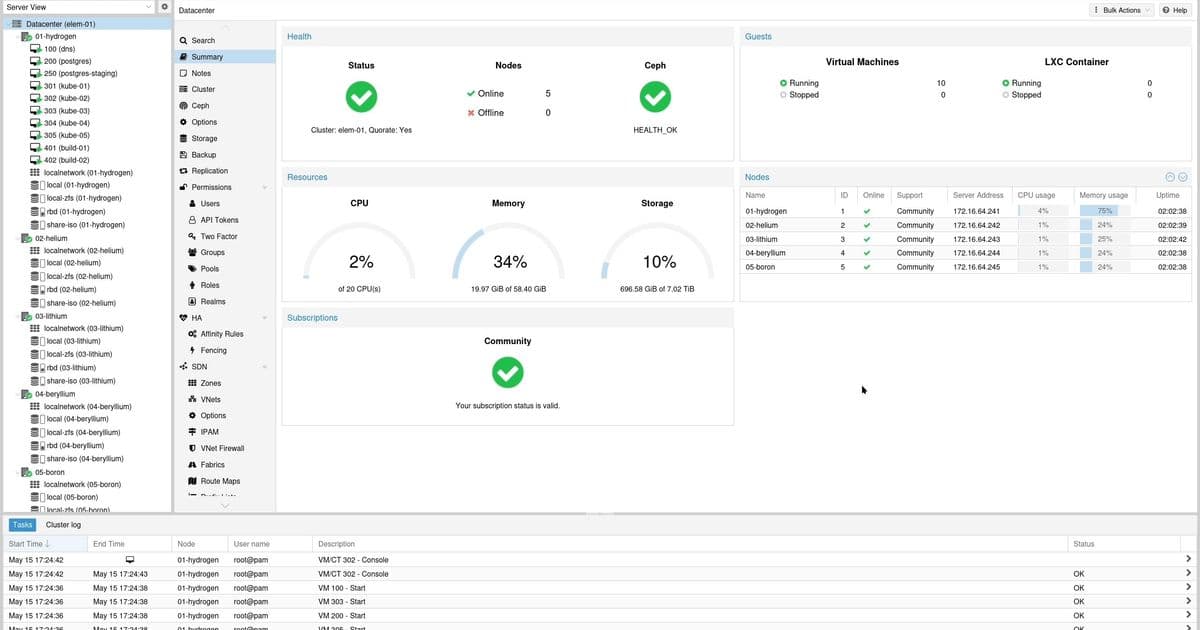Collapse the Permissions menu group arrow
The height and width of the screenshot is (630, 1200).
(265, 188)
